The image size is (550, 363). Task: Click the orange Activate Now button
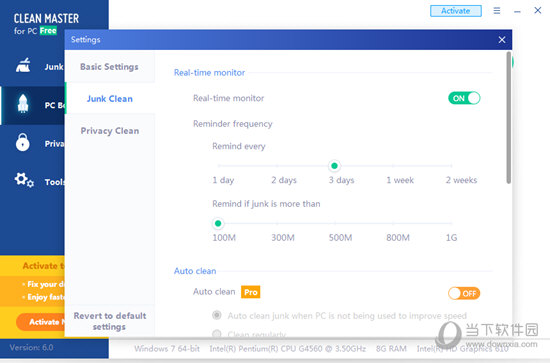tap(40, 322)
